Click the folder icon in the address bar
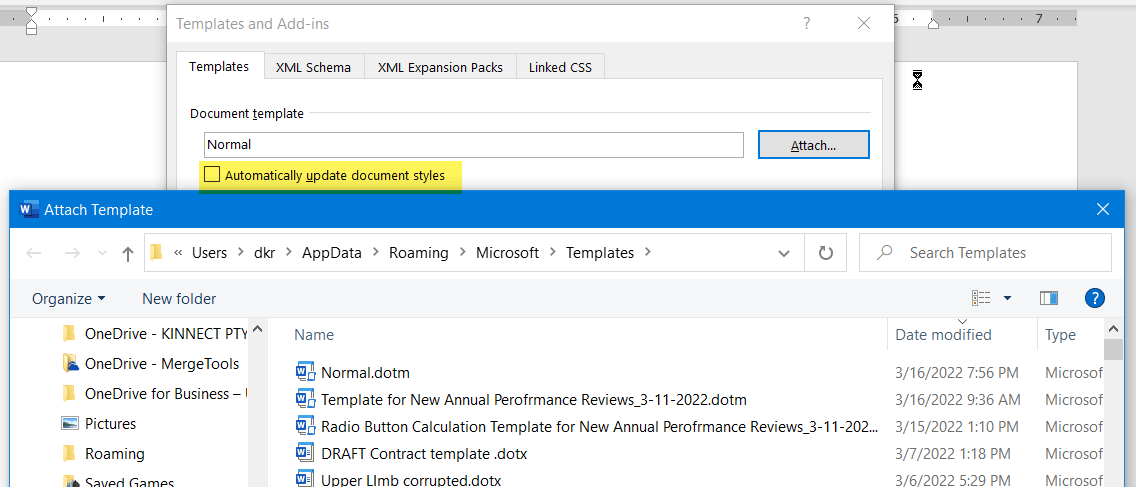This screenshot has height=487, width=1136. pyautogui.click(x=156, y=253)
